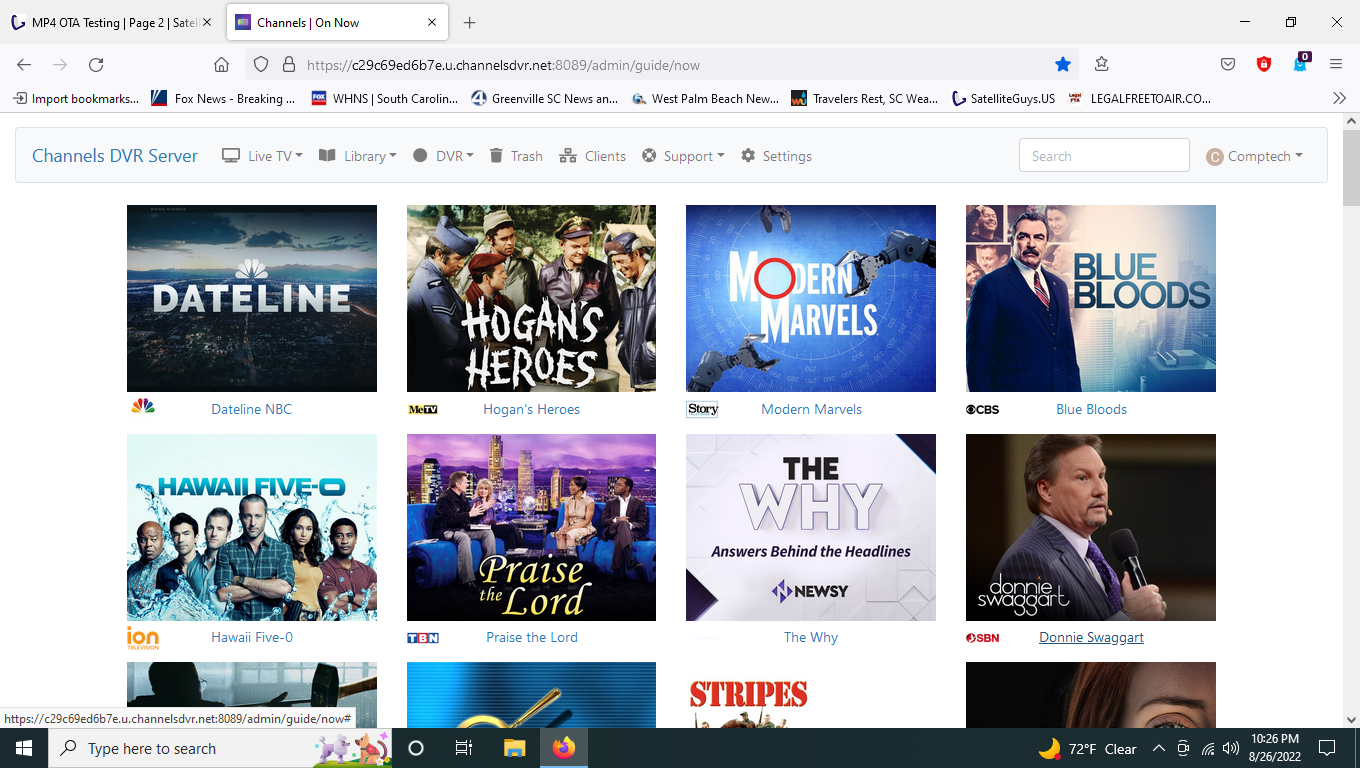The height and width of the screenshot is (768, 1360).
Task: Click in the DVR Search field
Action: (1104, 156)
